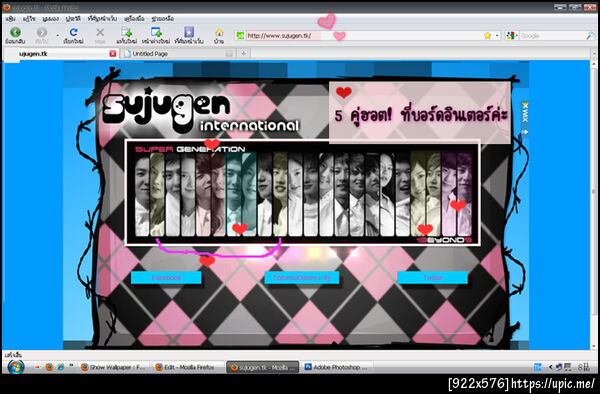Switch to Edit - Mozilla Firefox taskbar window

click(x=187, y=367)
